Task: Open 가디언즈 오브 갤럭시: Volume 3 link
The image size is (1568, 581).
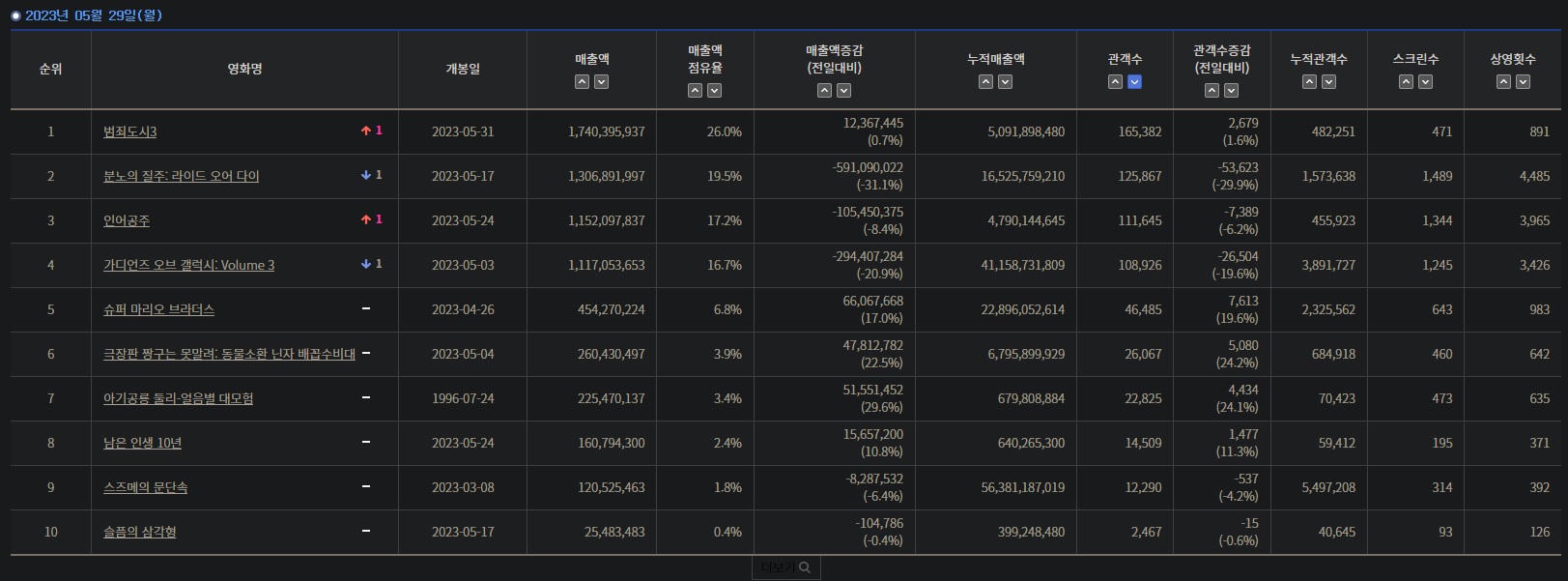Action: 188,265
